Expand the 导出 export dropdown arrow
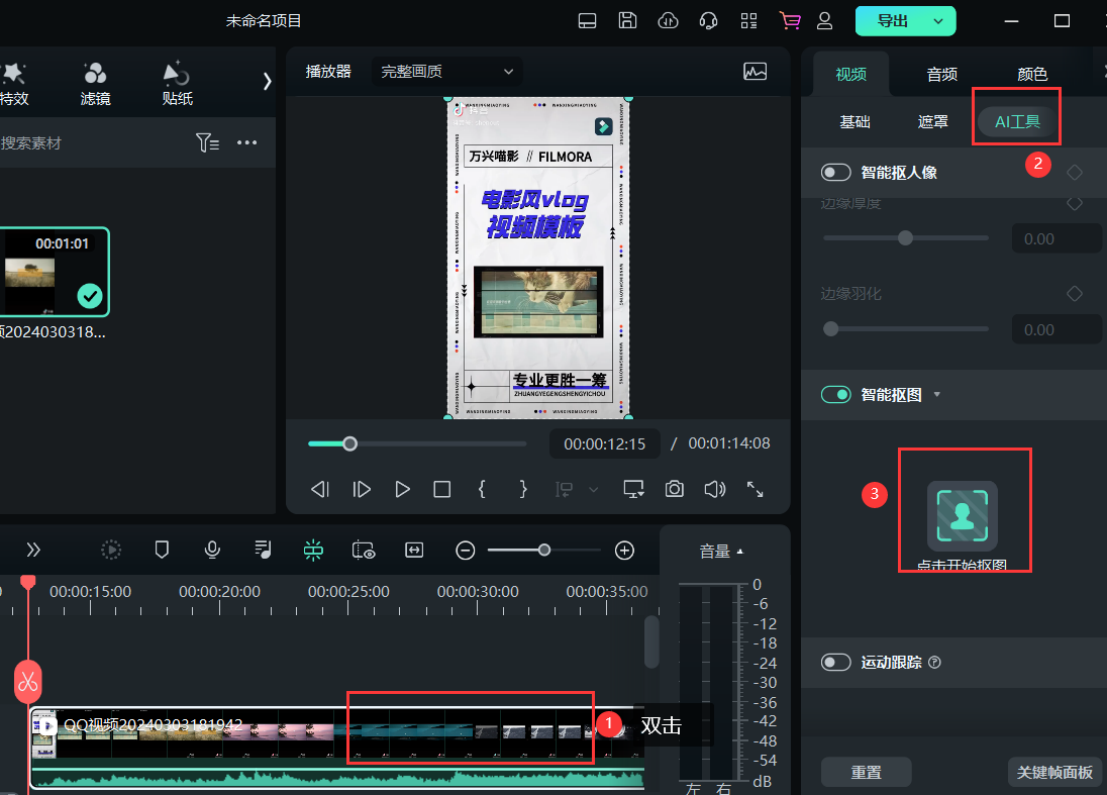This screenshot has width=1107, height=795. [x=938, y=21]
